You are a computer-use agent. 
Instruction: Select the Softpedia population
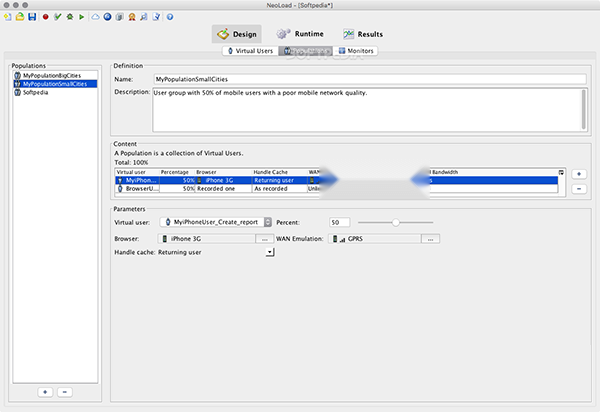pos(55,93)
